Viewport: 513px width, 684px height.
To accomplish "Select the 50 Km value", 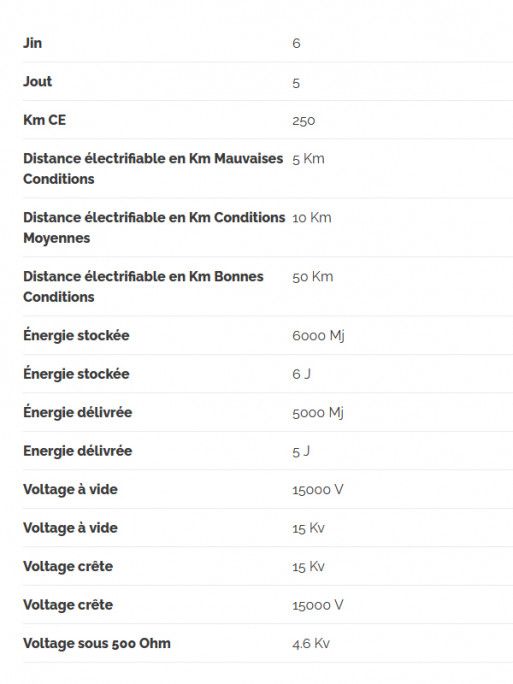I will (x=313, y=277).
